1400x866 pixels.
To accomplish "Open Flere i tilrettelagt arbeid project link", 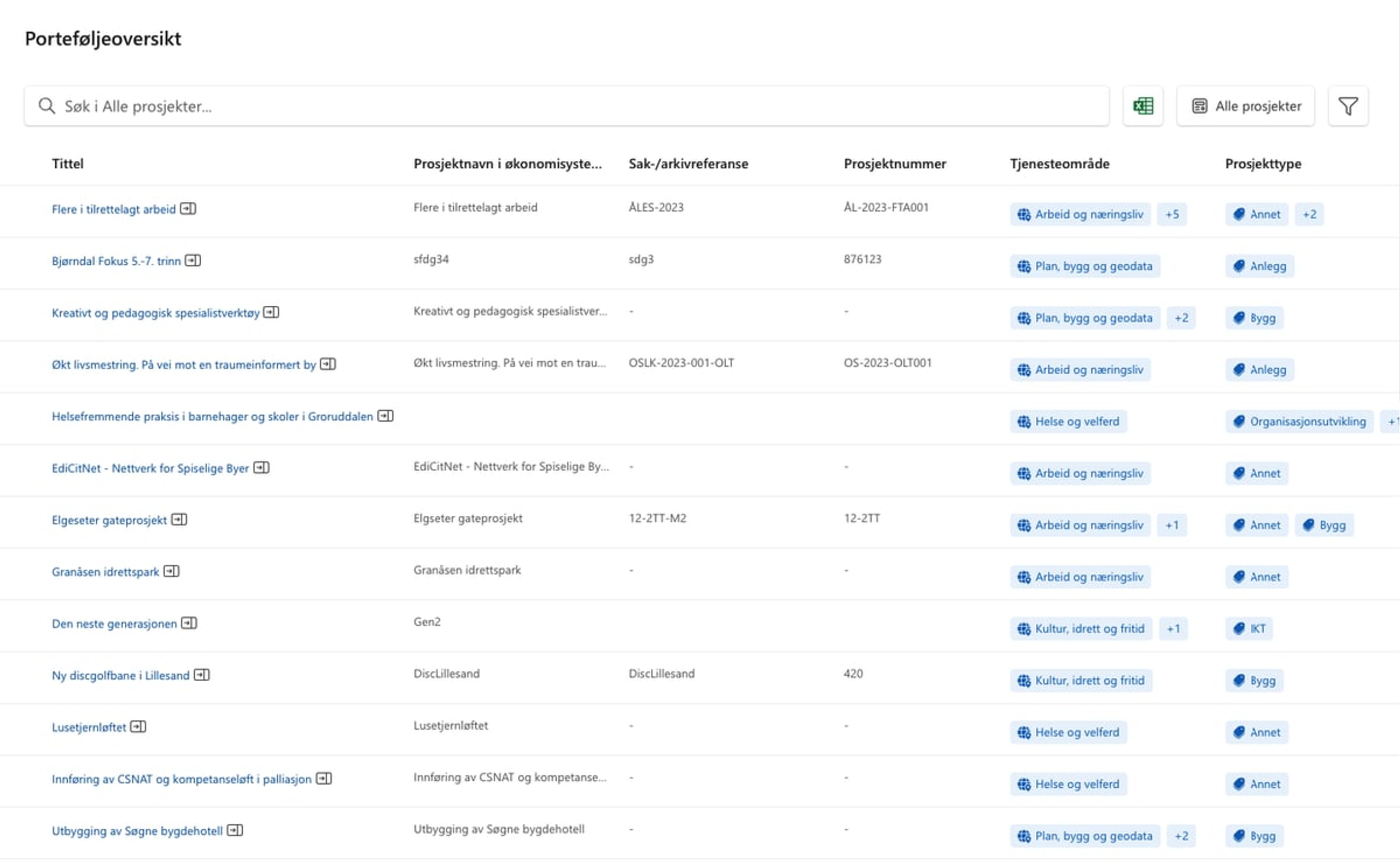I will 113,209.
